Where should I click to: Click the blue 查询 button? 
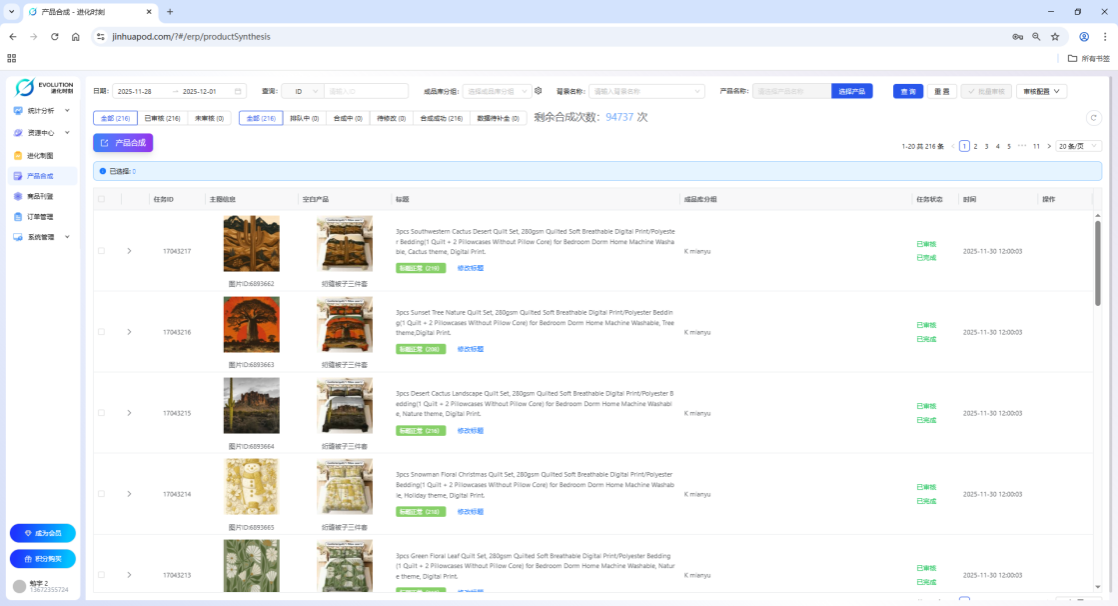[x=907, y=91]
